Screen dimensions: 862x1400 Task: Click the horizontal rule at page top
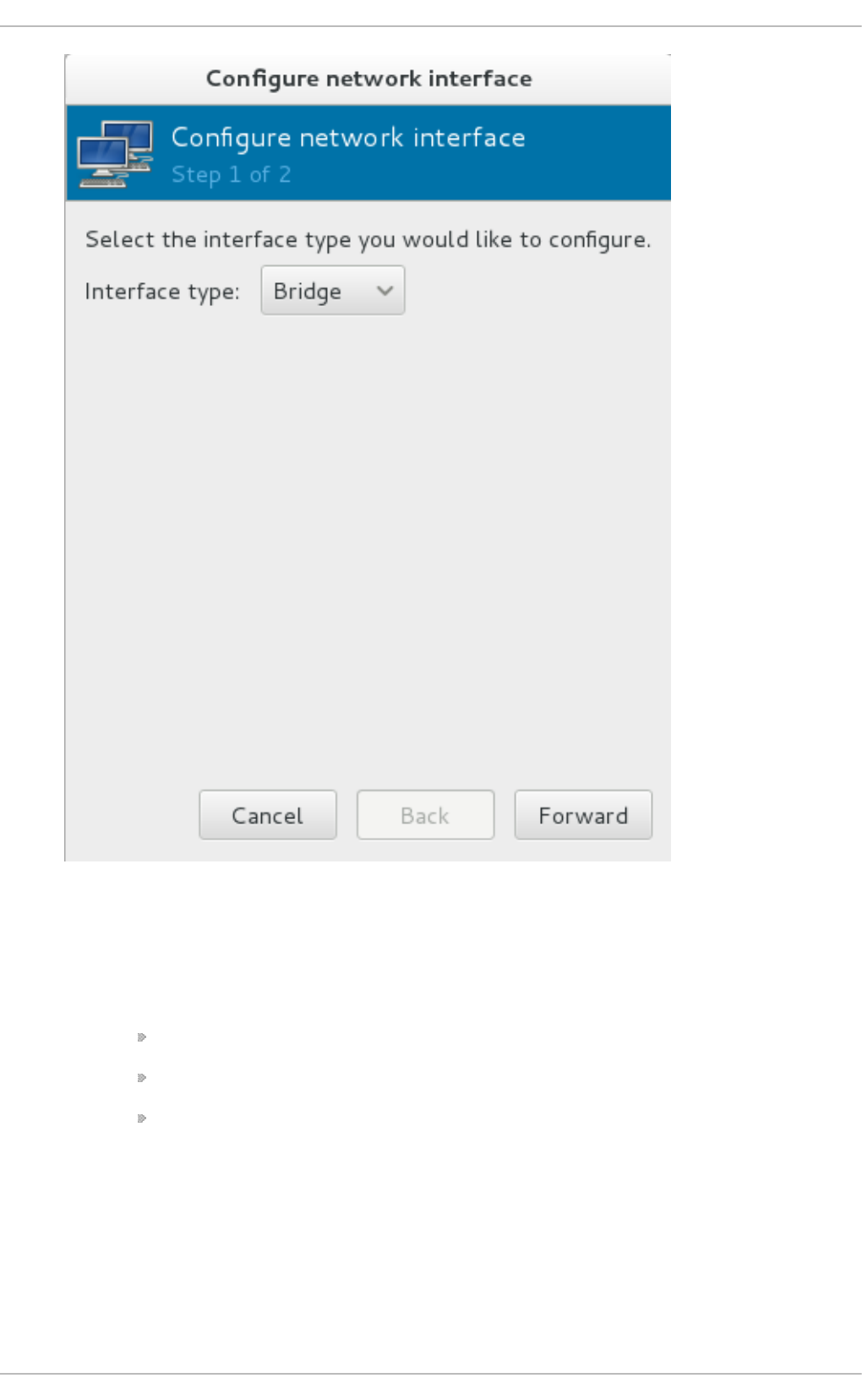point(431,26)
